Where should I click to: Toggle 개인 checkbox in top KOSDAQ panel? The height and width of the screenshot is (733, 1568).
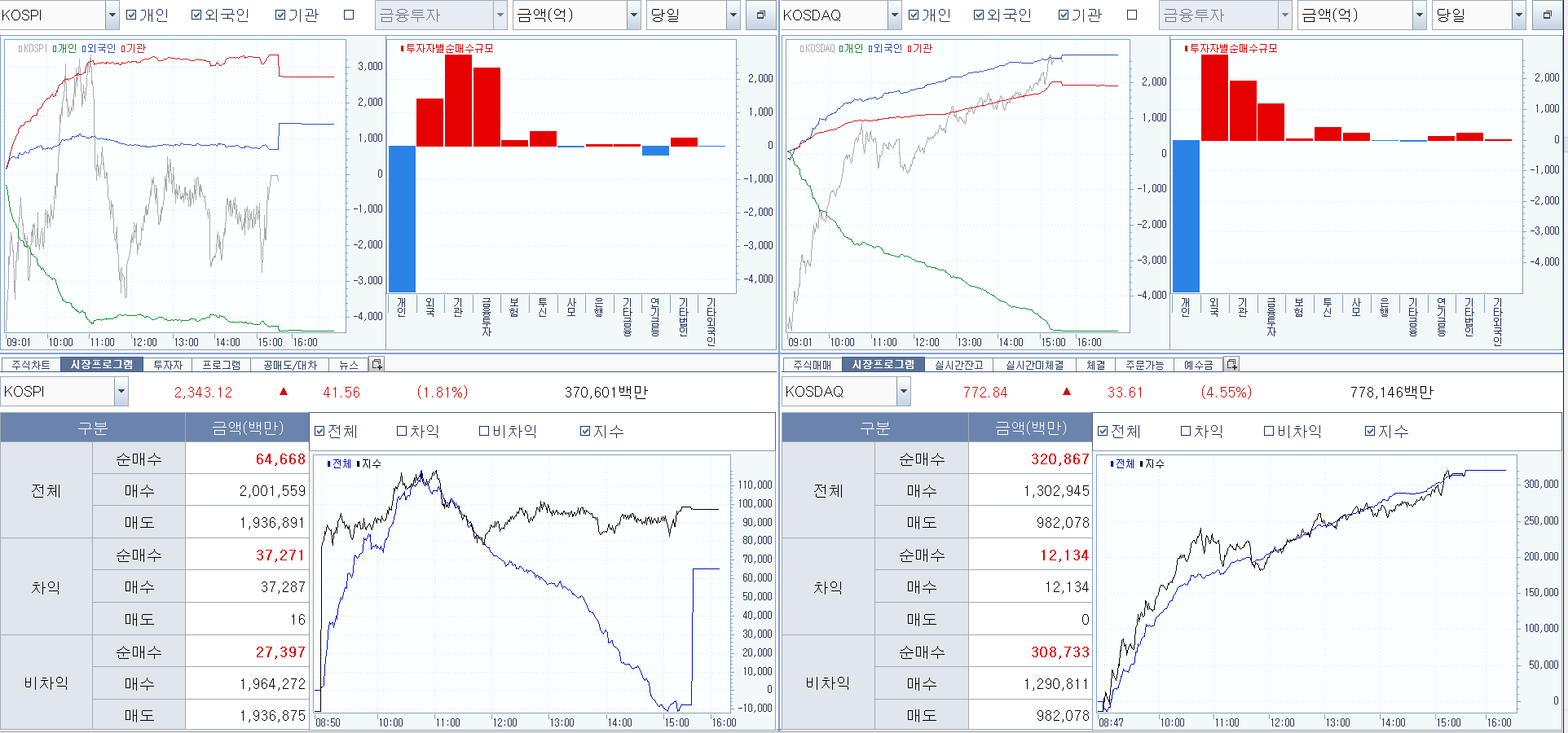pyautogui.click(x=914, y=15)
